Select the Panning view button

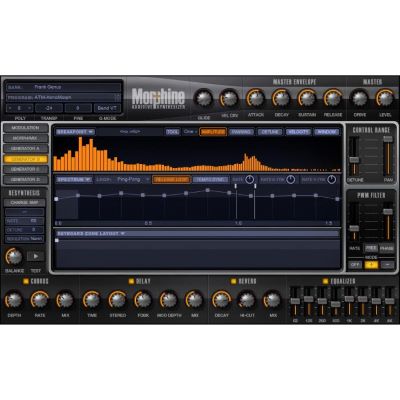242,132
